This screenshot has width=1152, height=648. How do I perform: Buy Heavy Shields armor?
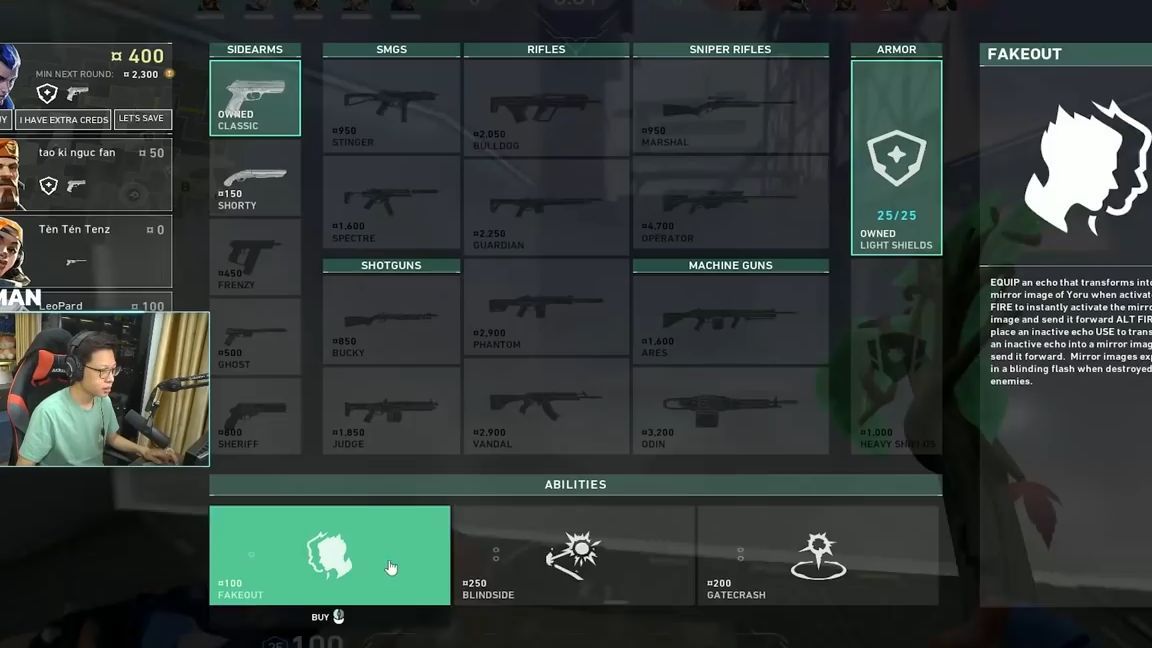(x=896, y=358)
